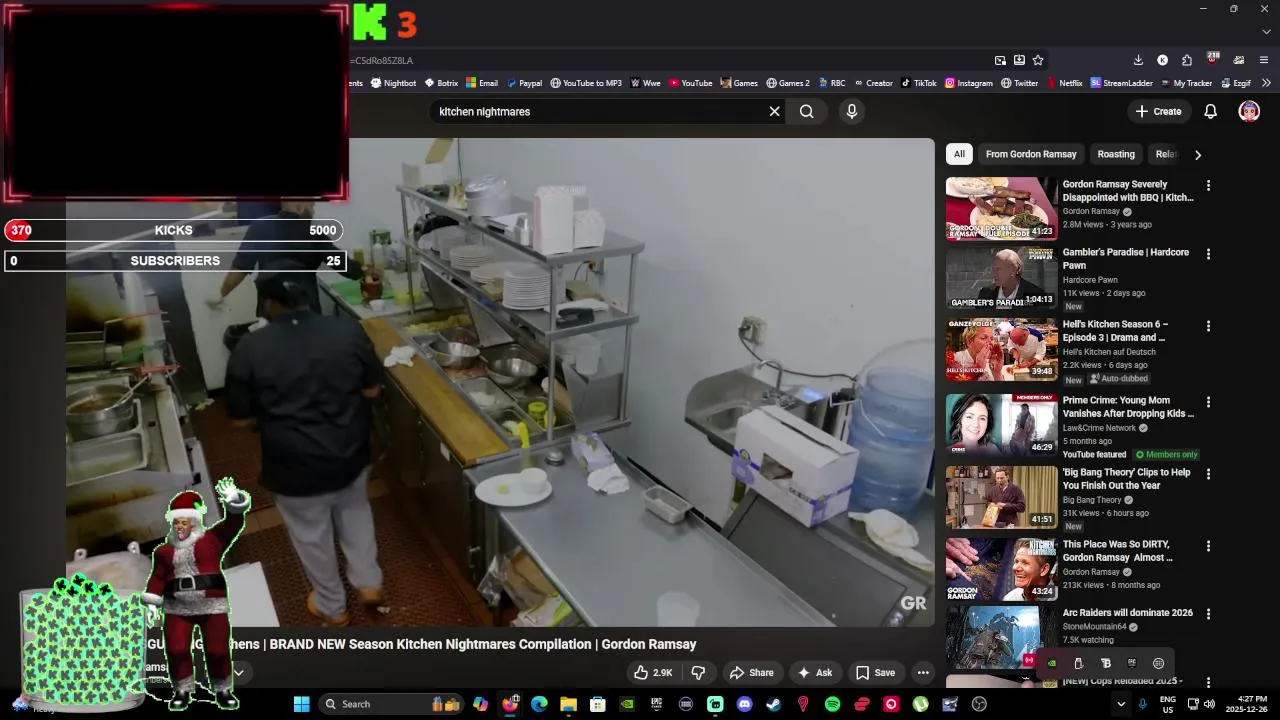
Task: Open browser hamburger application menu
Action: pyautogui.click(x=1264, y=60)
